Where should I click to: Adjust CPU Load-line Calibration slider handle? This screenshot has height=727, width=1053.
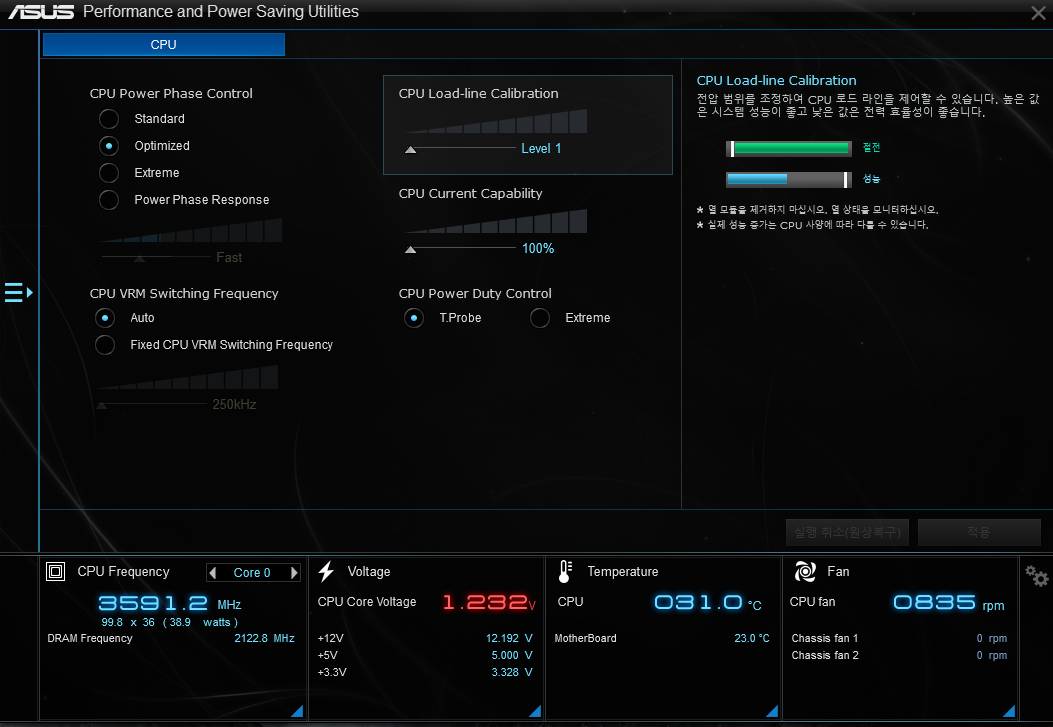click(410, 150)
